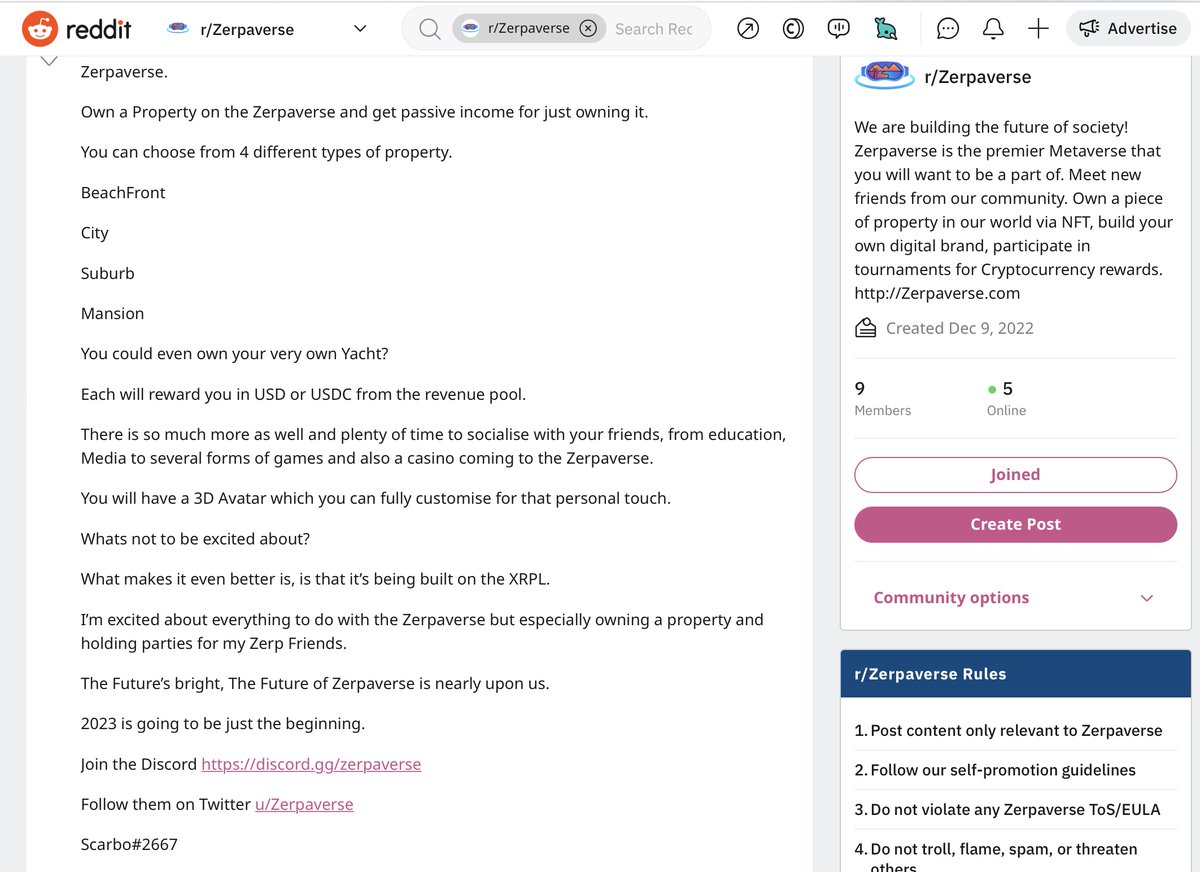
Task: Click the downvote arrow on the post
Action: click(48, 62)
